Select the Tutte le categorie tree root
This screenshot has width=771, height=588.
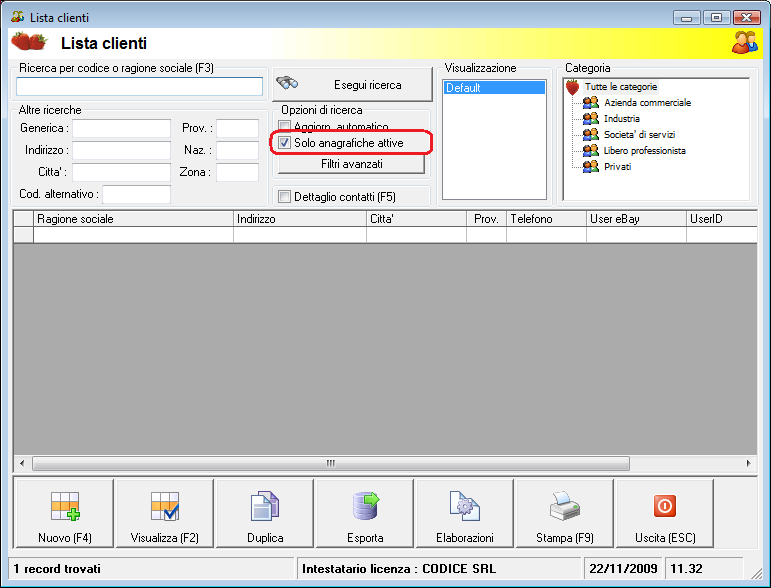point(621,87)
